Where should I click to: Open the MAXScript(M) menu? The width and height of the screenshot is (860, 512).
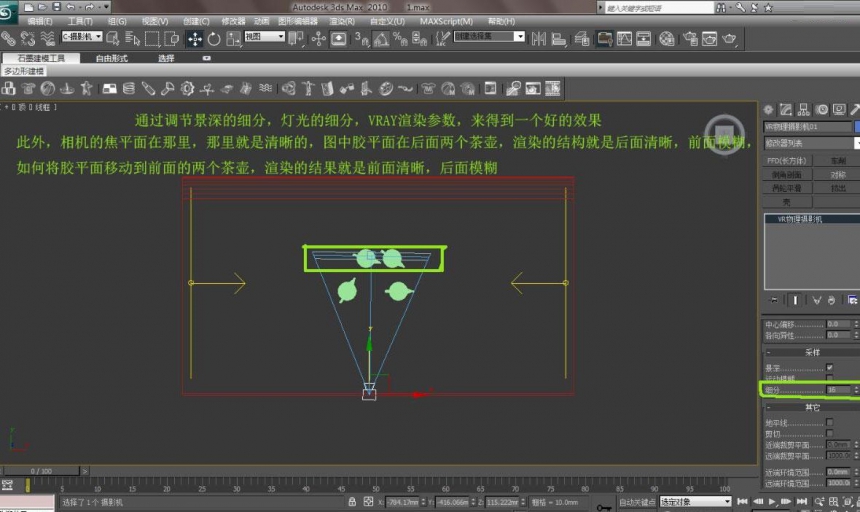click(446, 21)
